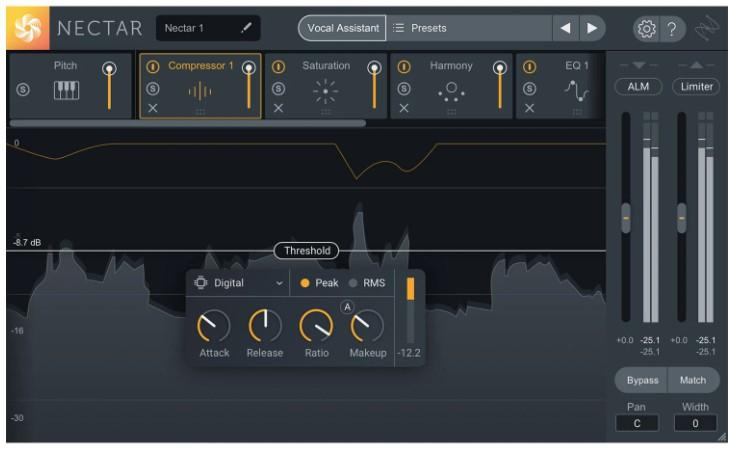Open the Digital compressor mode dropdown
Screen dimensions: 736x449
coord(239,283)
